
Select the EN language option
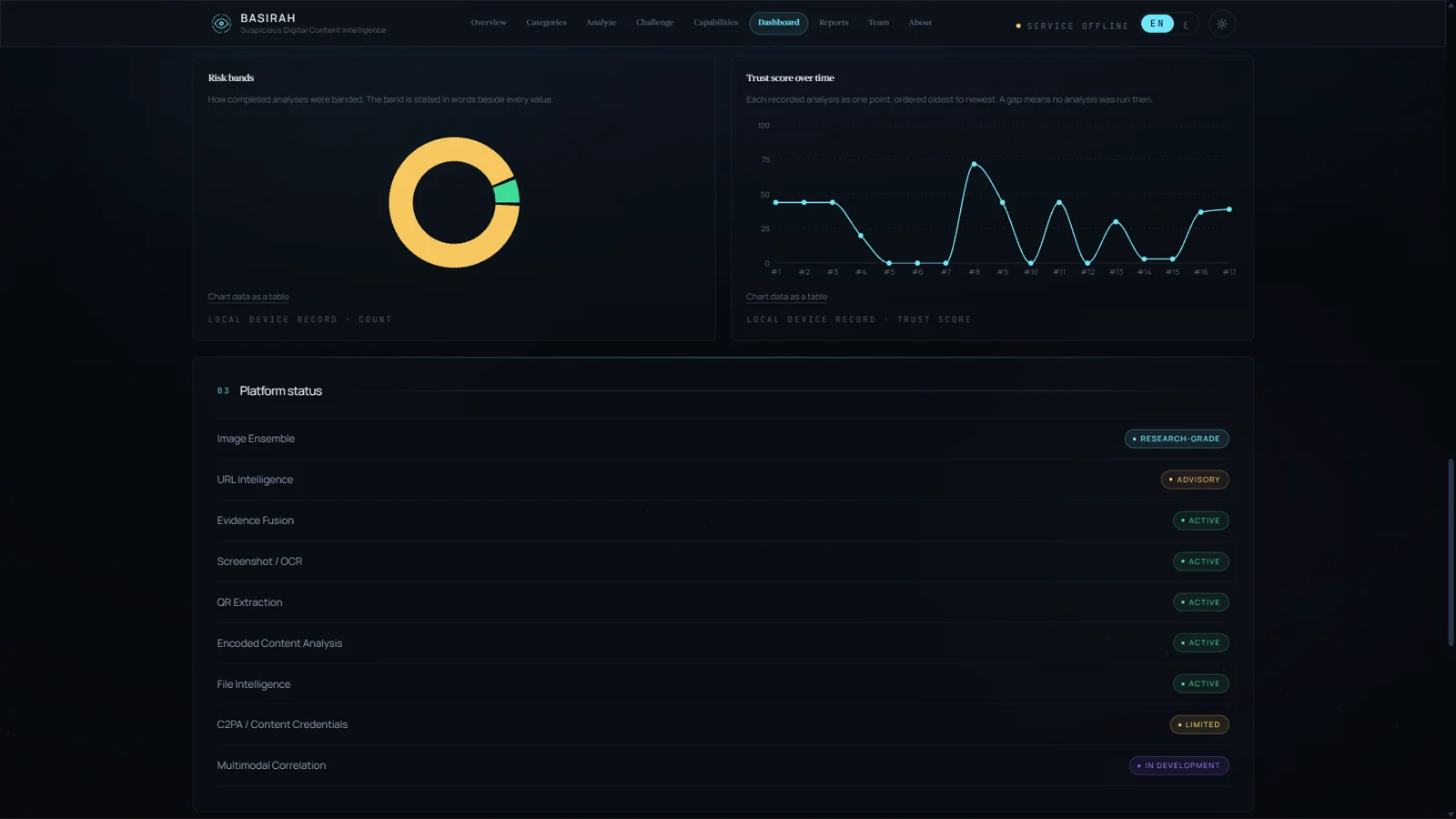tap(1157, 25)
